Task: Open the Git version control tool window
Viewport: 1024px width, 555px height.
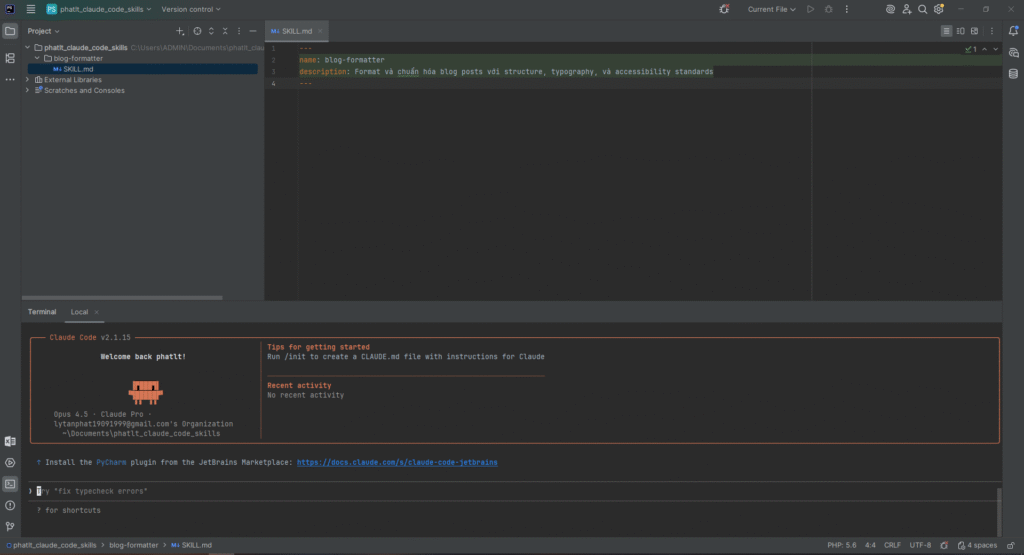Action: (x=10, y=526)
